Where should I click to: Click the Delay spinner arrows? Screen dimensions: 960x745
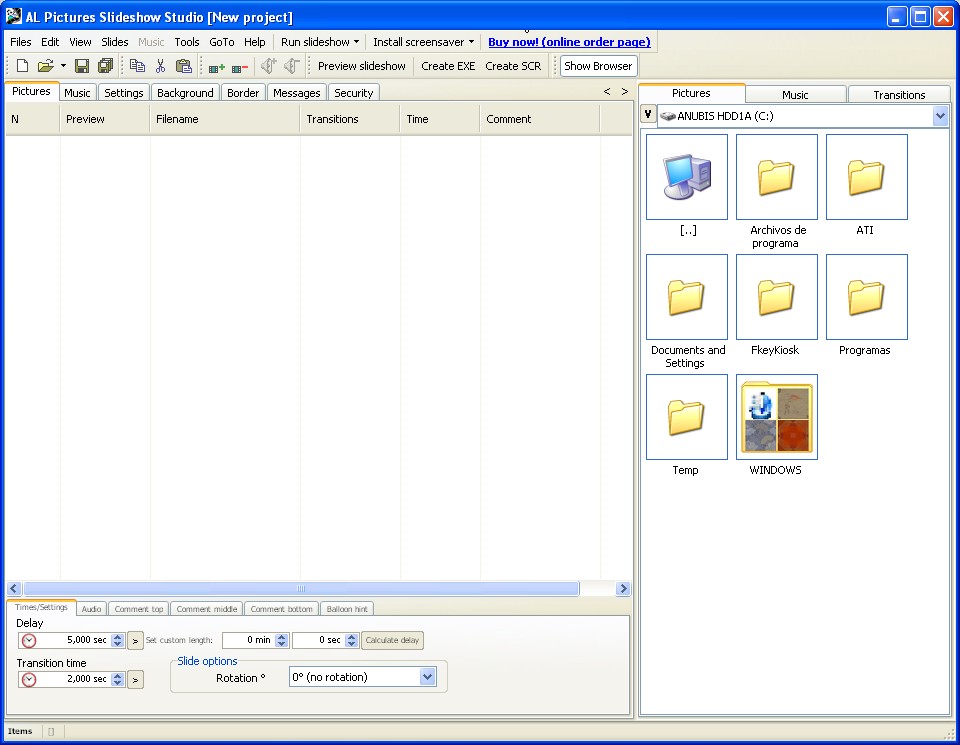118,640
